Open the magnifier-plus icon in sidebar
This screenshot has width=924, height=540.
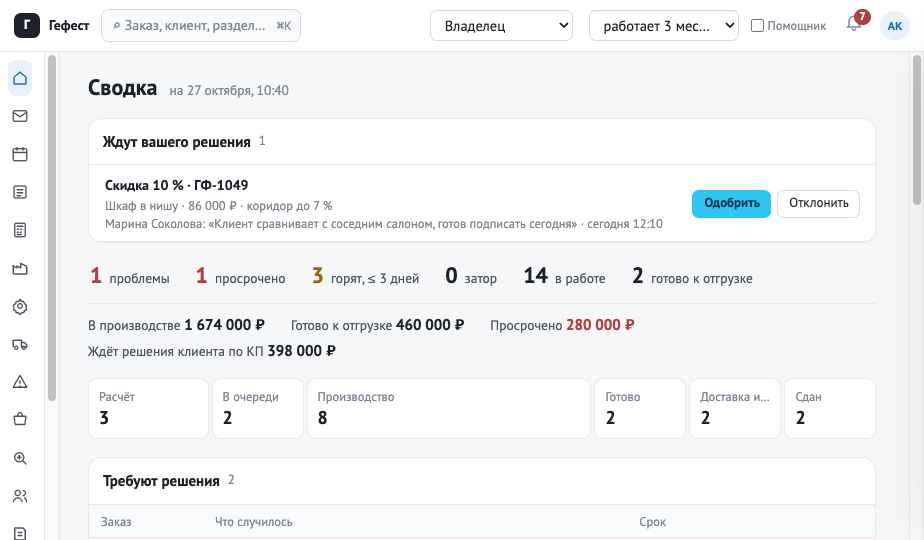[x=20, y=458]
